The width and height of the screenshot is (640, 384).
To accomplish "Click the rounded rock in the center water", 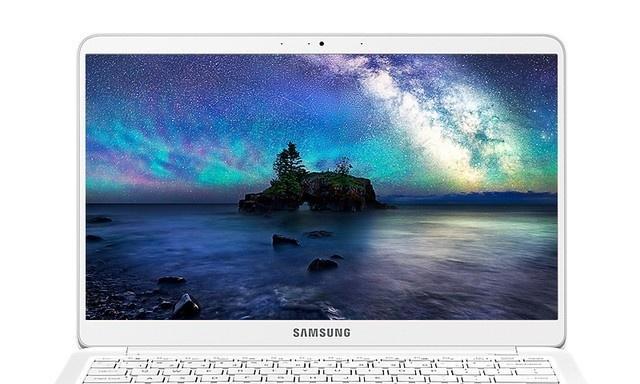I will [322, 265].
